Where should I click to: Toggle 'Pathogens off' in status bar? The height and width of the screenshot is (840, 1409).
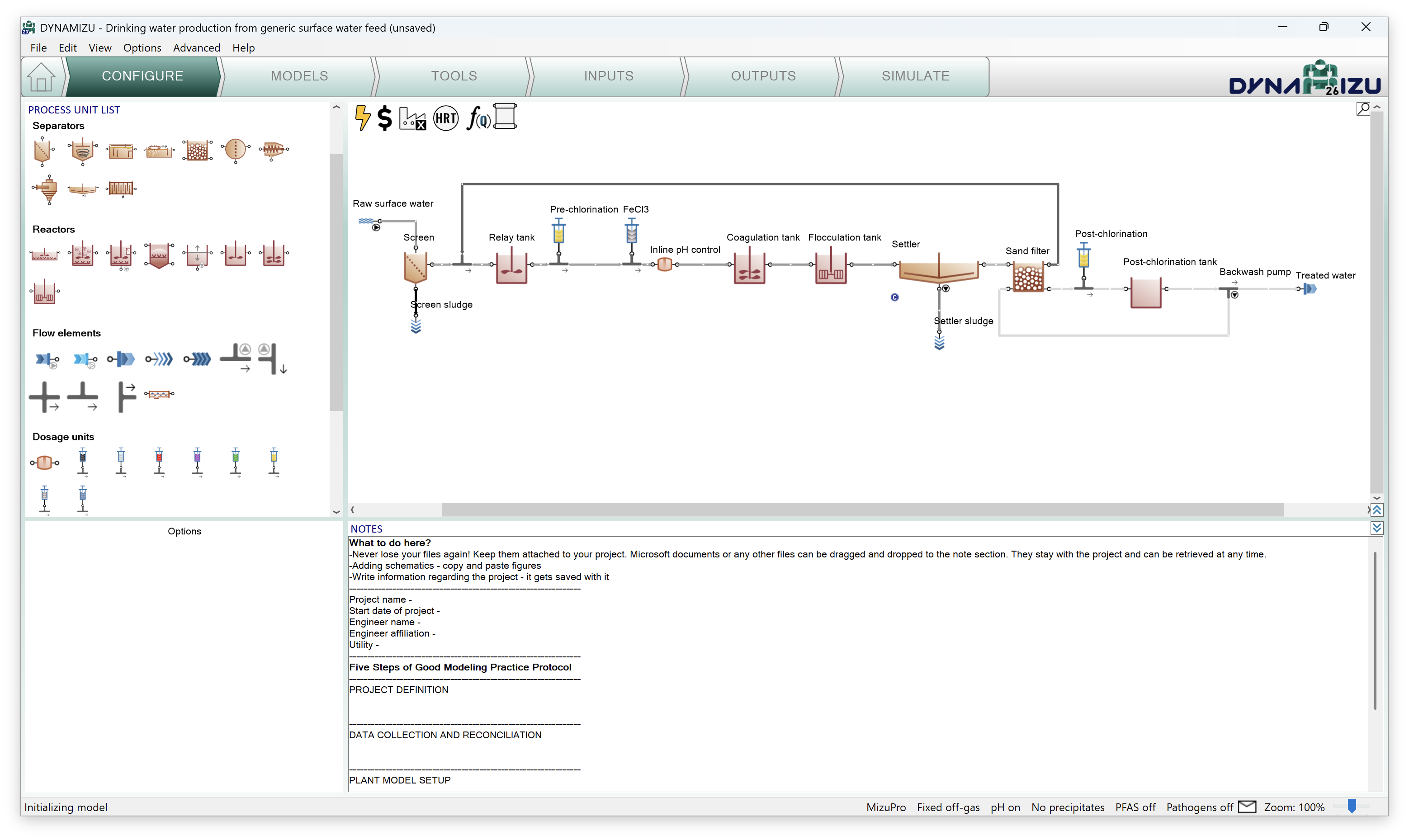tap(1200, 807)
